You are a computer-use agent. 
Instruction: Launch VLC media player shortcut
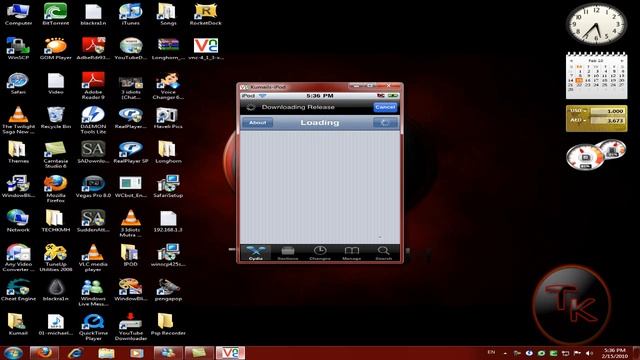click(x=93, y=257)
